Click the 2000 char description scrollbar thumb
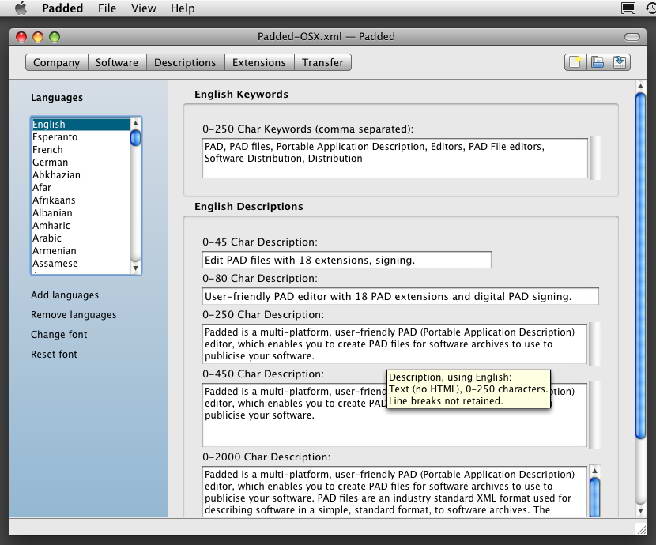The image size is (657, 545). point(595,497)
